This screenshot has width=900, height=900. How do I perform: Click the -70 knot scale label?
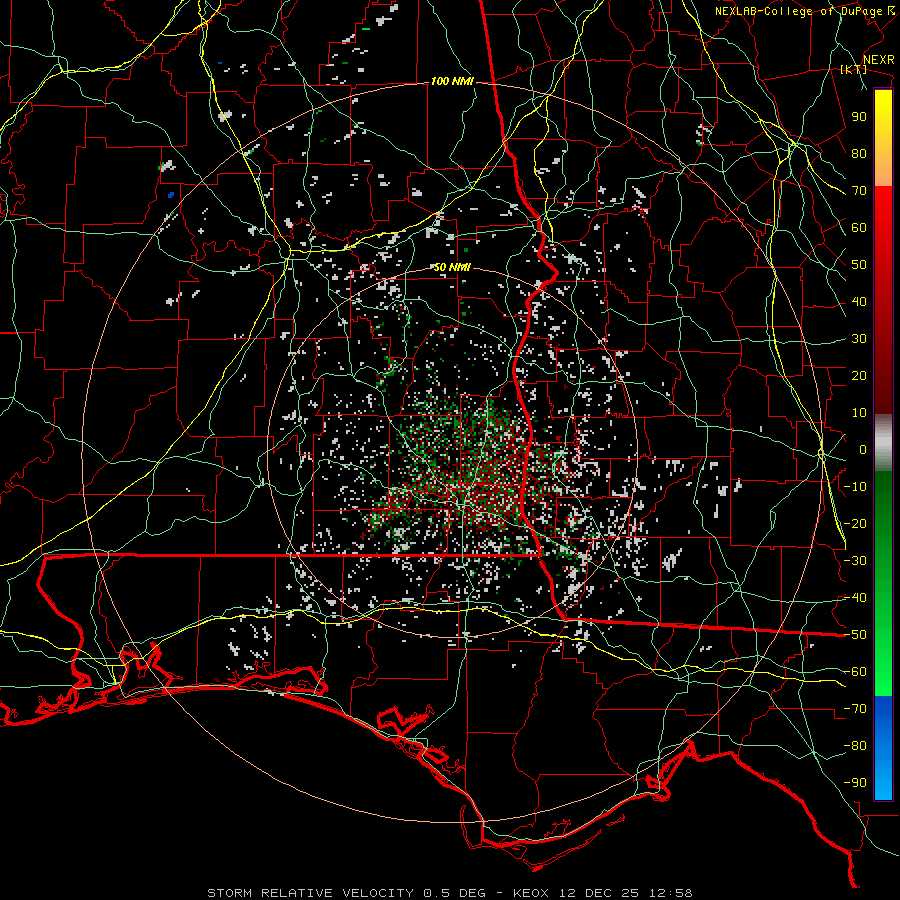(855, 709)
